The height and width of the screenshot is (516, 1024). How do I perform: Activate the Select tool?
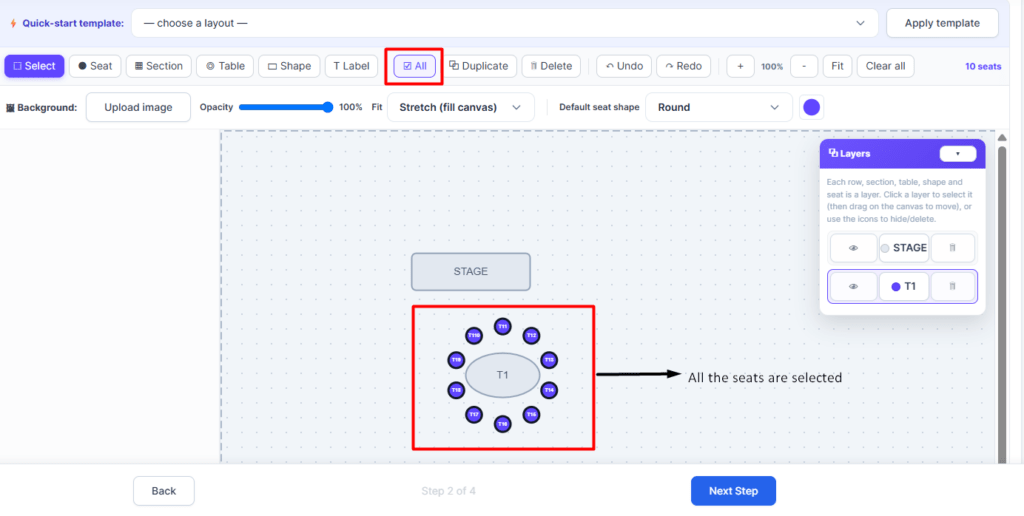(34, 66)
